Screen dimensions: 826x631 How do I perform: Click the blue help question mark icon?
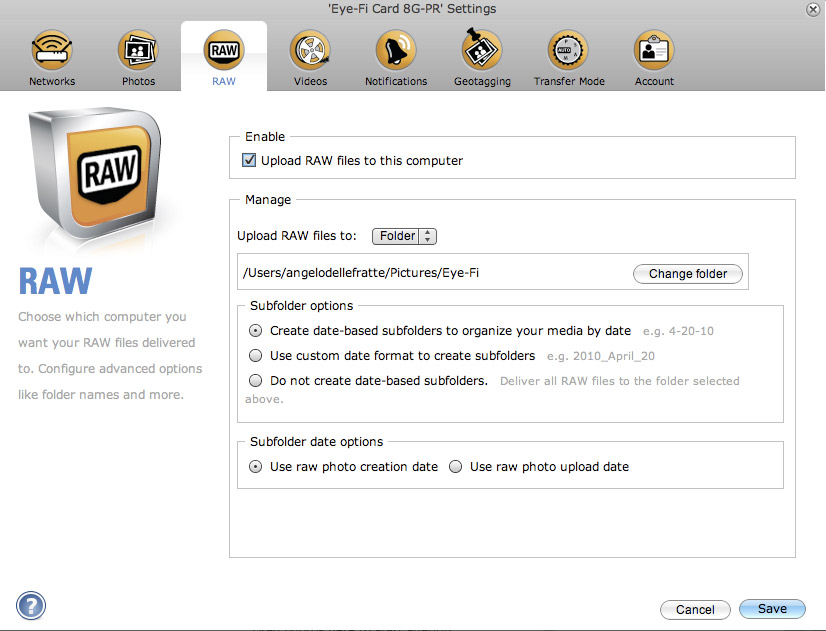[31, 606]
